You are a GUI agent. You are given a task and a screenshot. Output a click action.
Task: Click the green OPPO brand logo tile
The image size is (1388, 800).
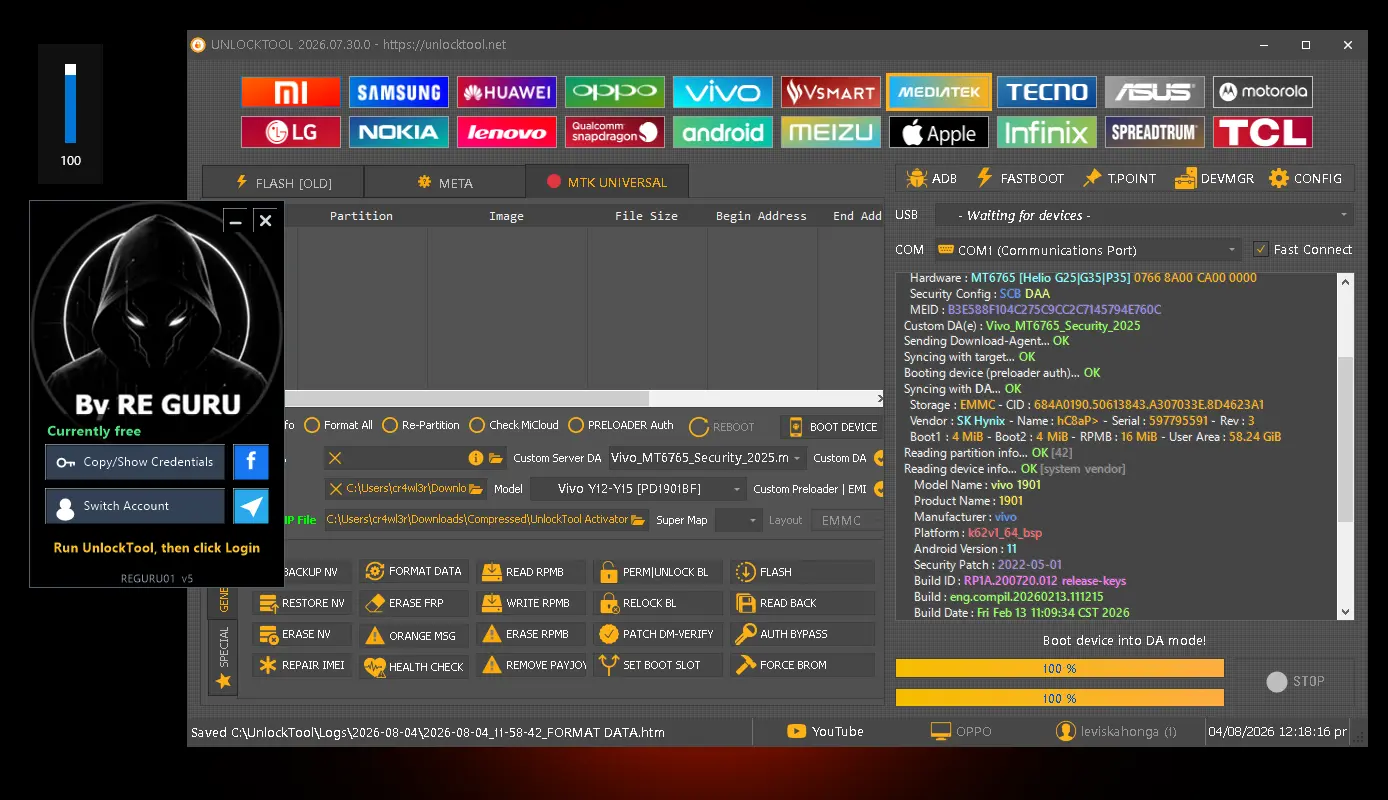(x=615, y=92)
